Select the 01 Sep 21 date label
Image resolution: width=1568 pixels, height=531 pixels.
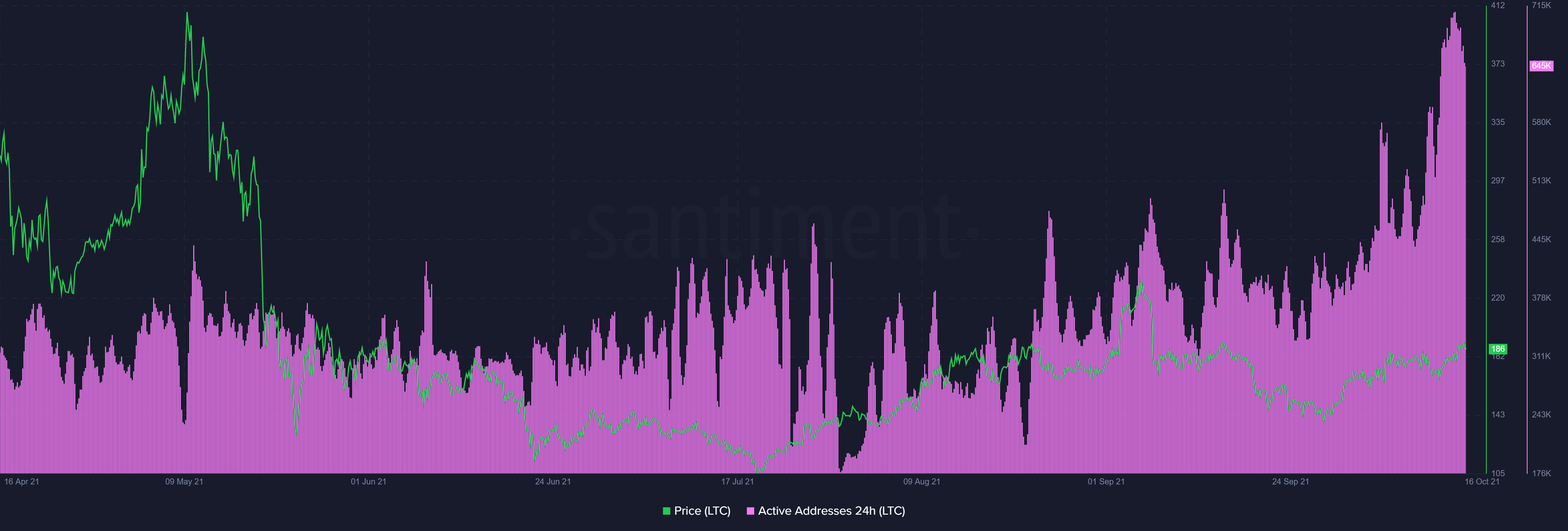(x=1106, y=482)
